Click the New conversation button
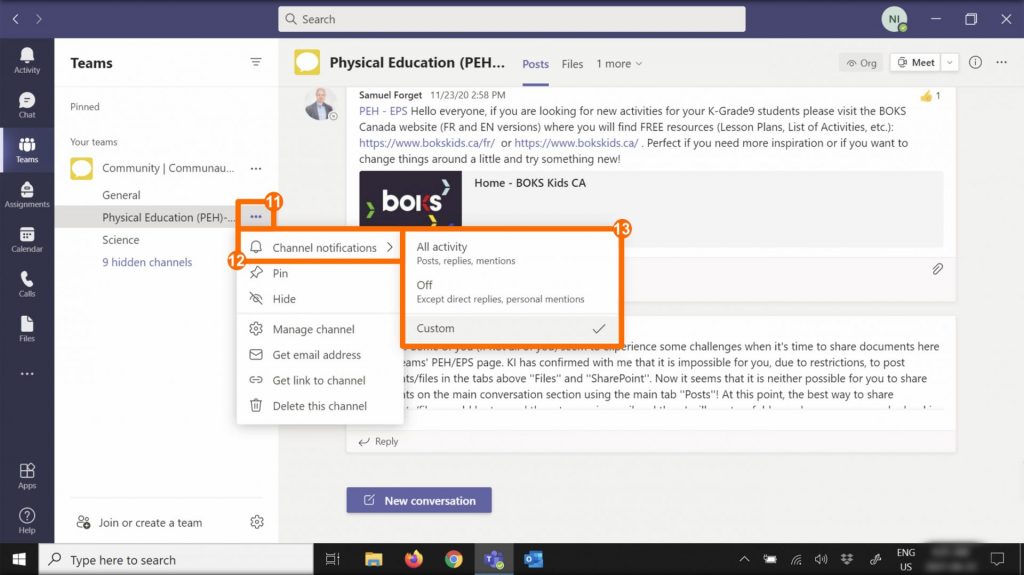Viewport: 1024px width, 575px height. [419, 500]
